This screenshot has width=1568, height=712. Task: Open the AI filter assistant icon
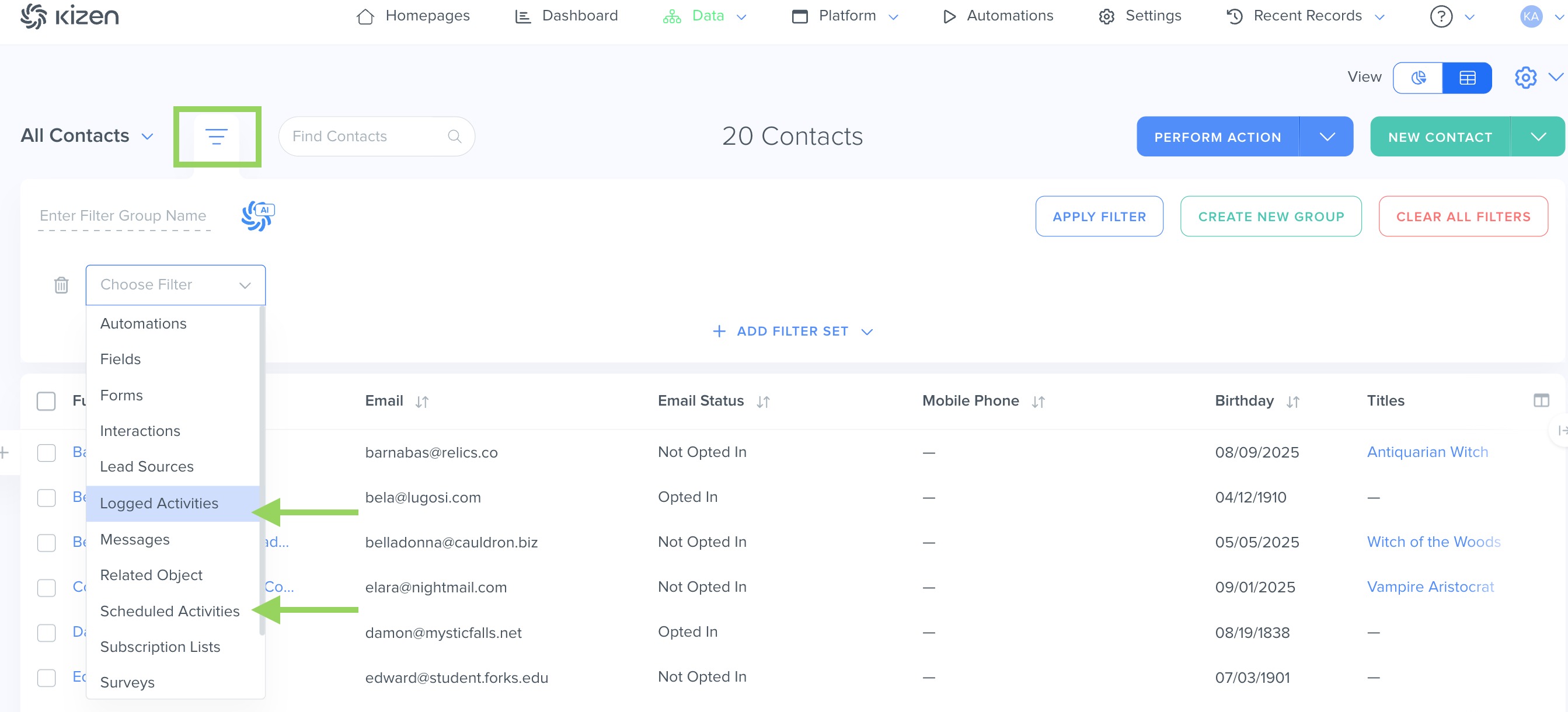click(x=258, y=216)
